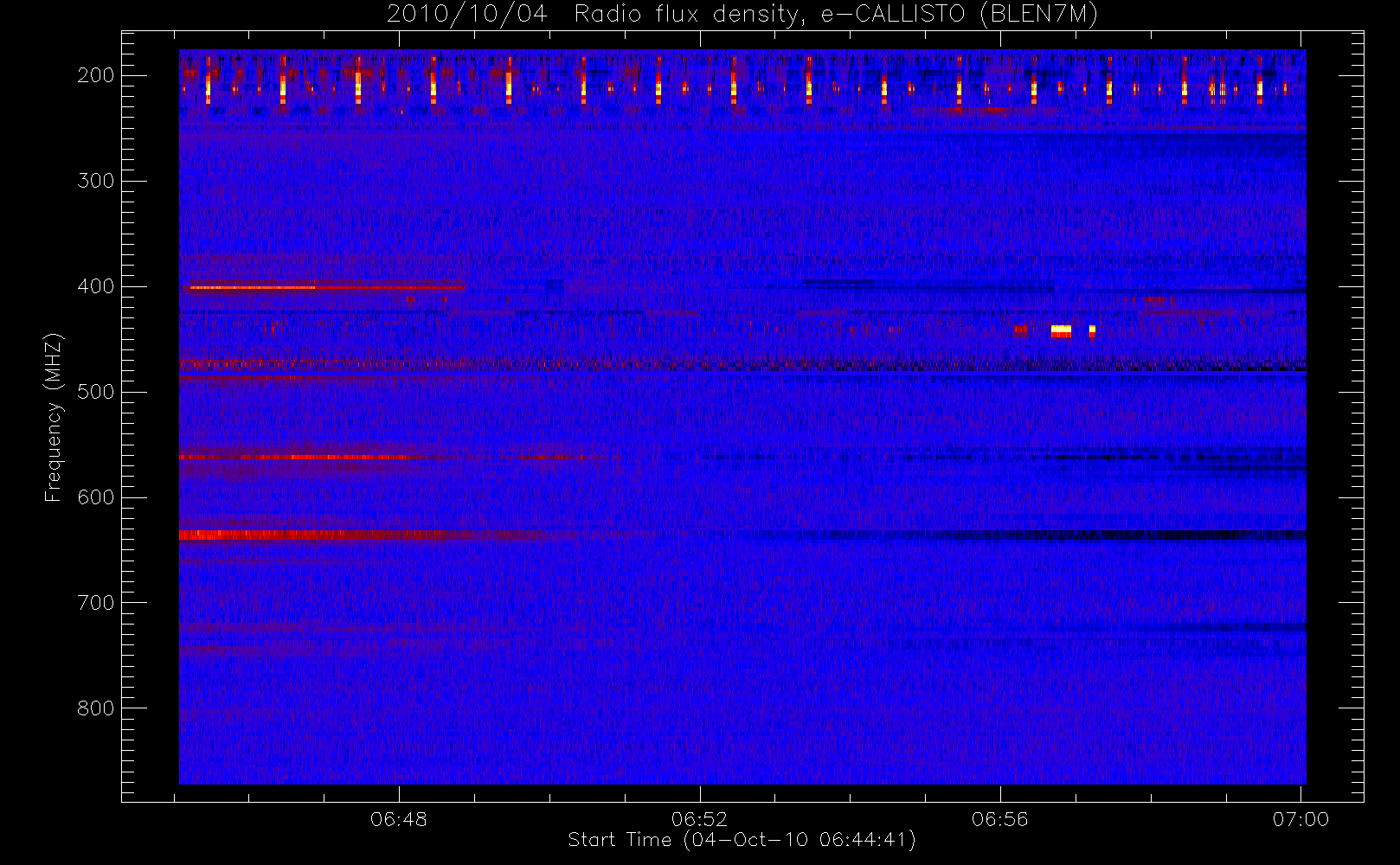Viewport: 1400px width, 865px height.
Task: Click the 'Frequency (MHZ)' axis label
Action: pos(54,417)
